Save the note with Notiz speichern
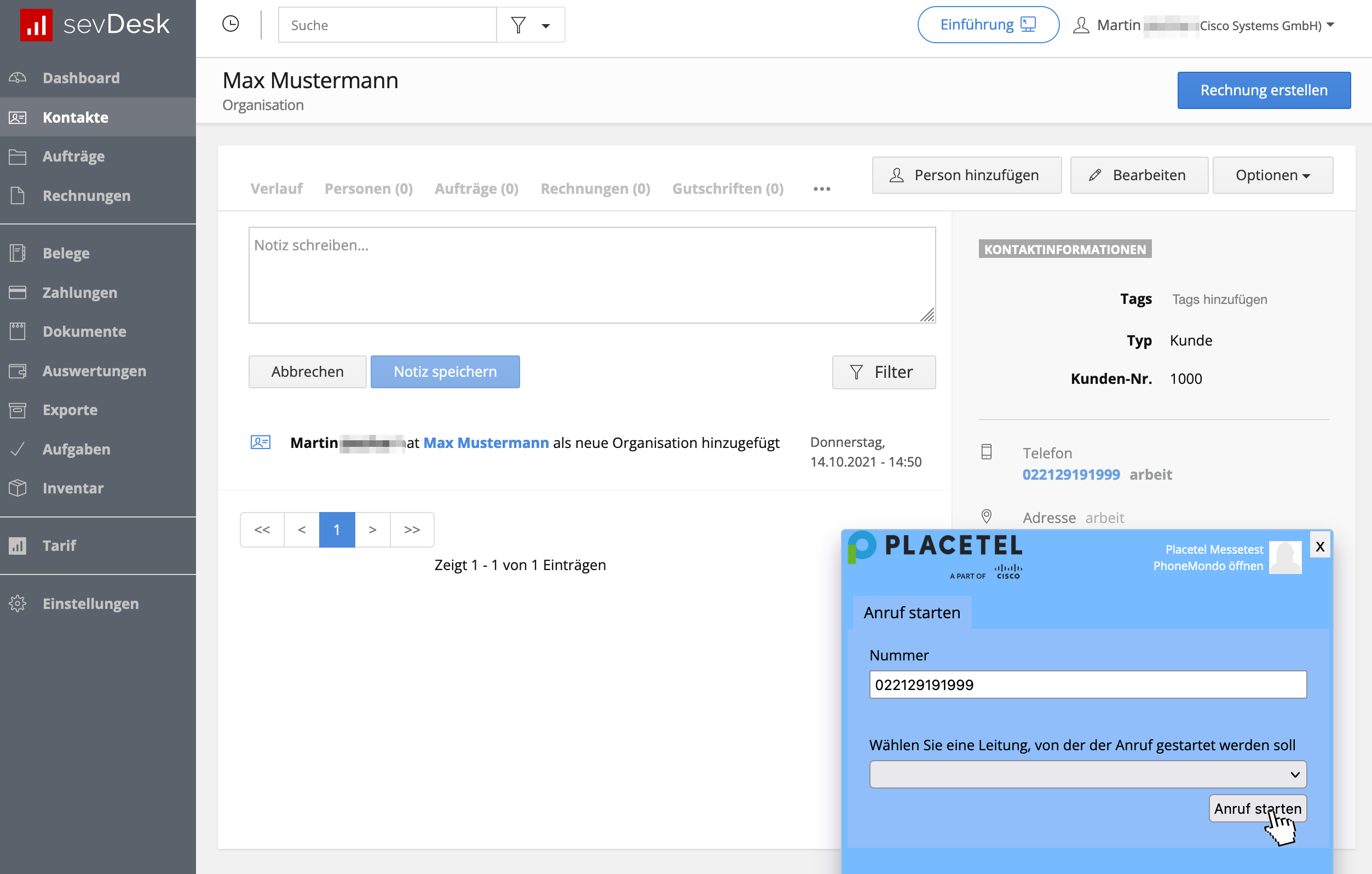The image size is (1372, 874). coord(445,371)
